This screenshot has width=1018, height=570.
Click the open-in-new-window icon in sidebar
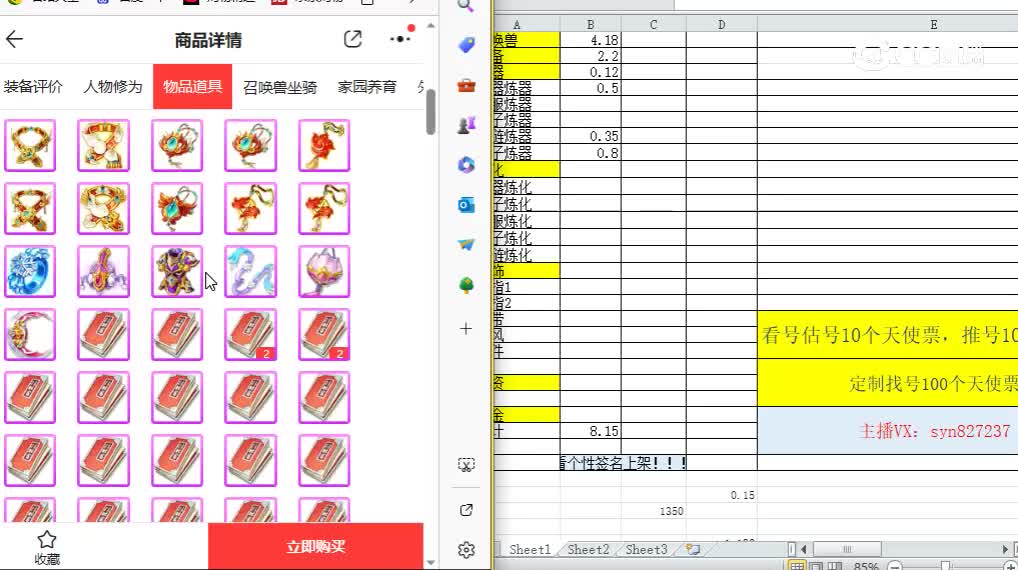(x=466, y=510)
